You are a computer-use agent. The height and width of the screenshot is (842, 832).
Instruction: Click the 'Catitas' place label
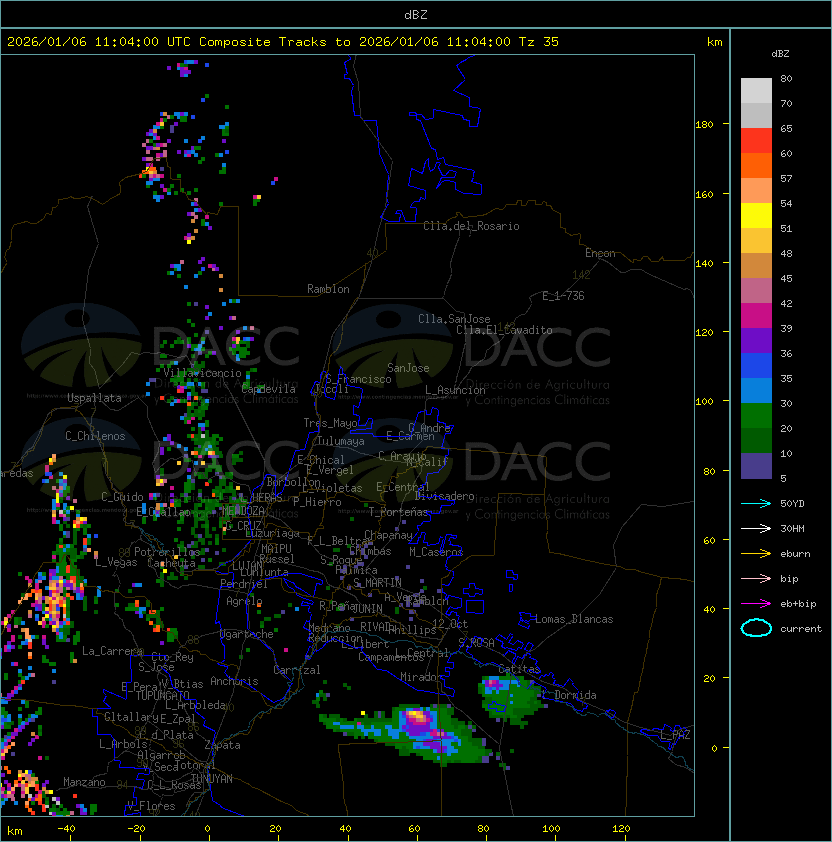519,669
